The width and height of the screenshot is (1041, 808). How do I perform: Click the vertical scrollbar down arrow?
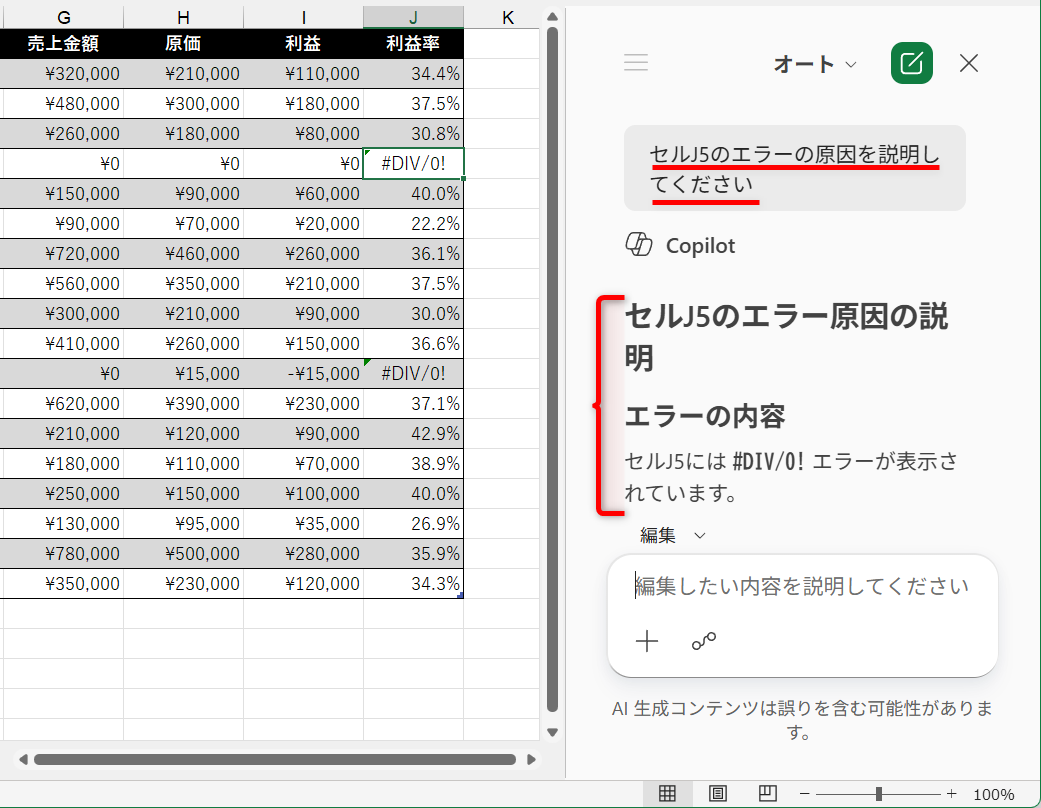tap(552, 732)
